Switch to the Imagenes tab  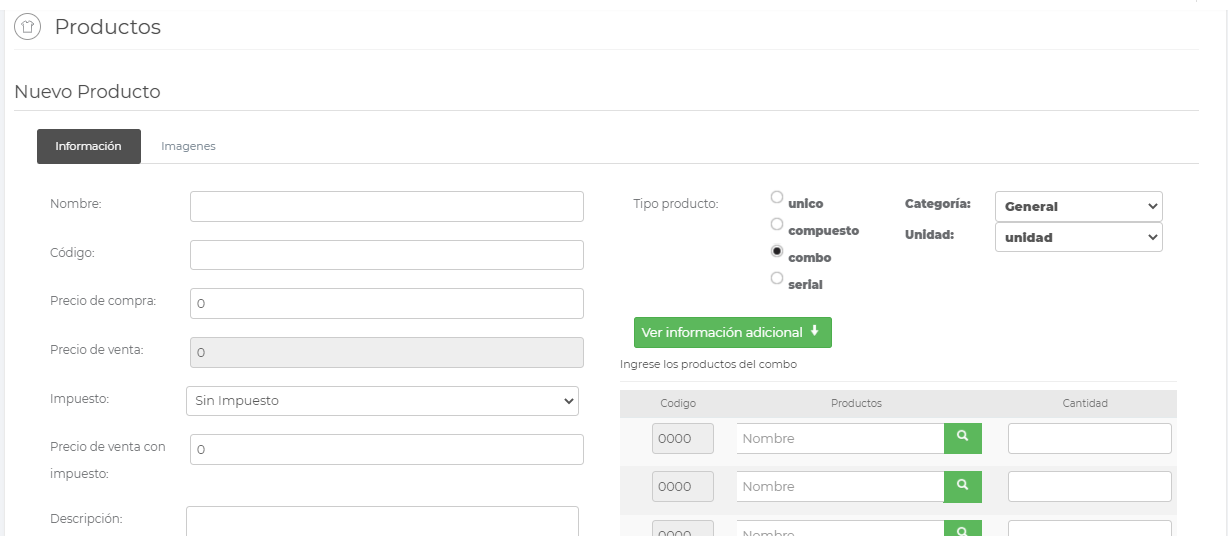(x=188, y=146)
